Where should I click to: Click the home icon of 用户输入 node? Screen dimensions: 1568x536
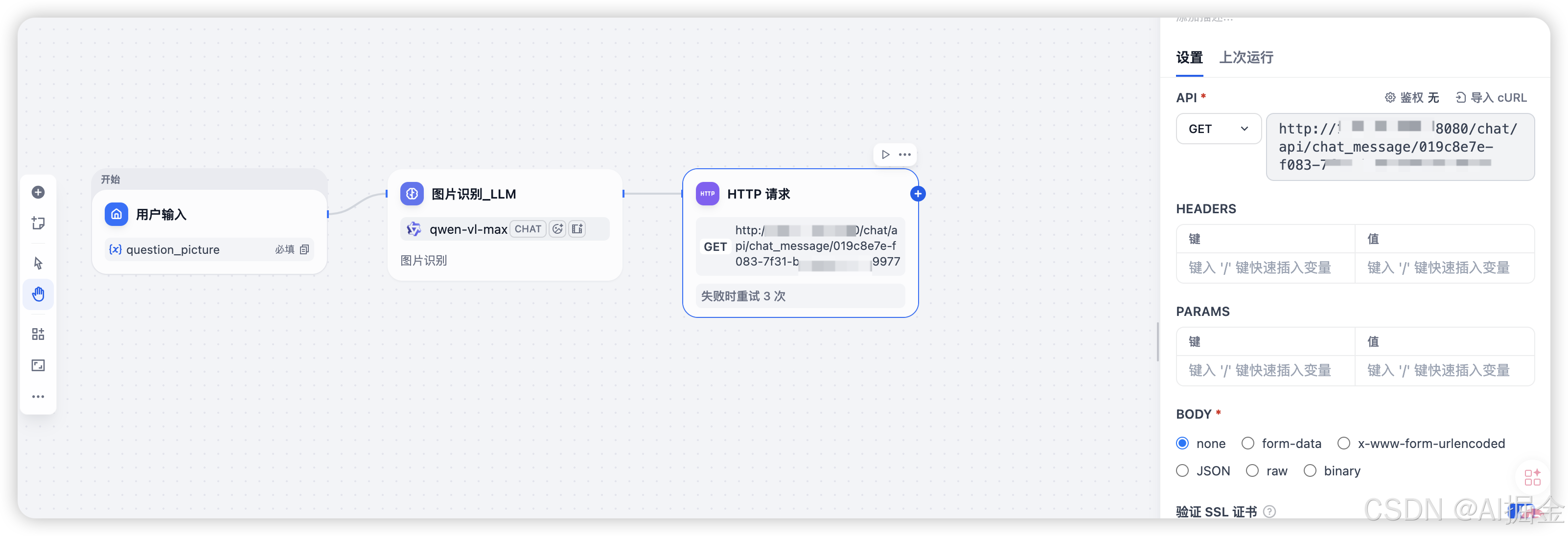point(116,214)
